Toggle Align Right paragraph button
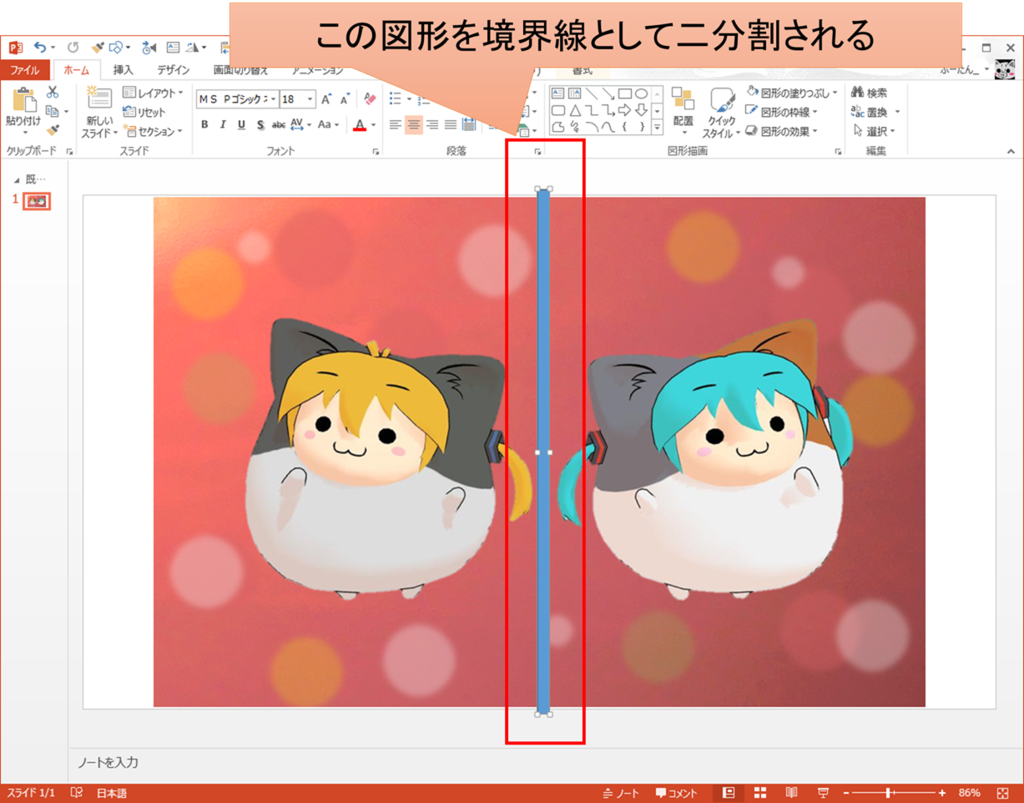 432,124
